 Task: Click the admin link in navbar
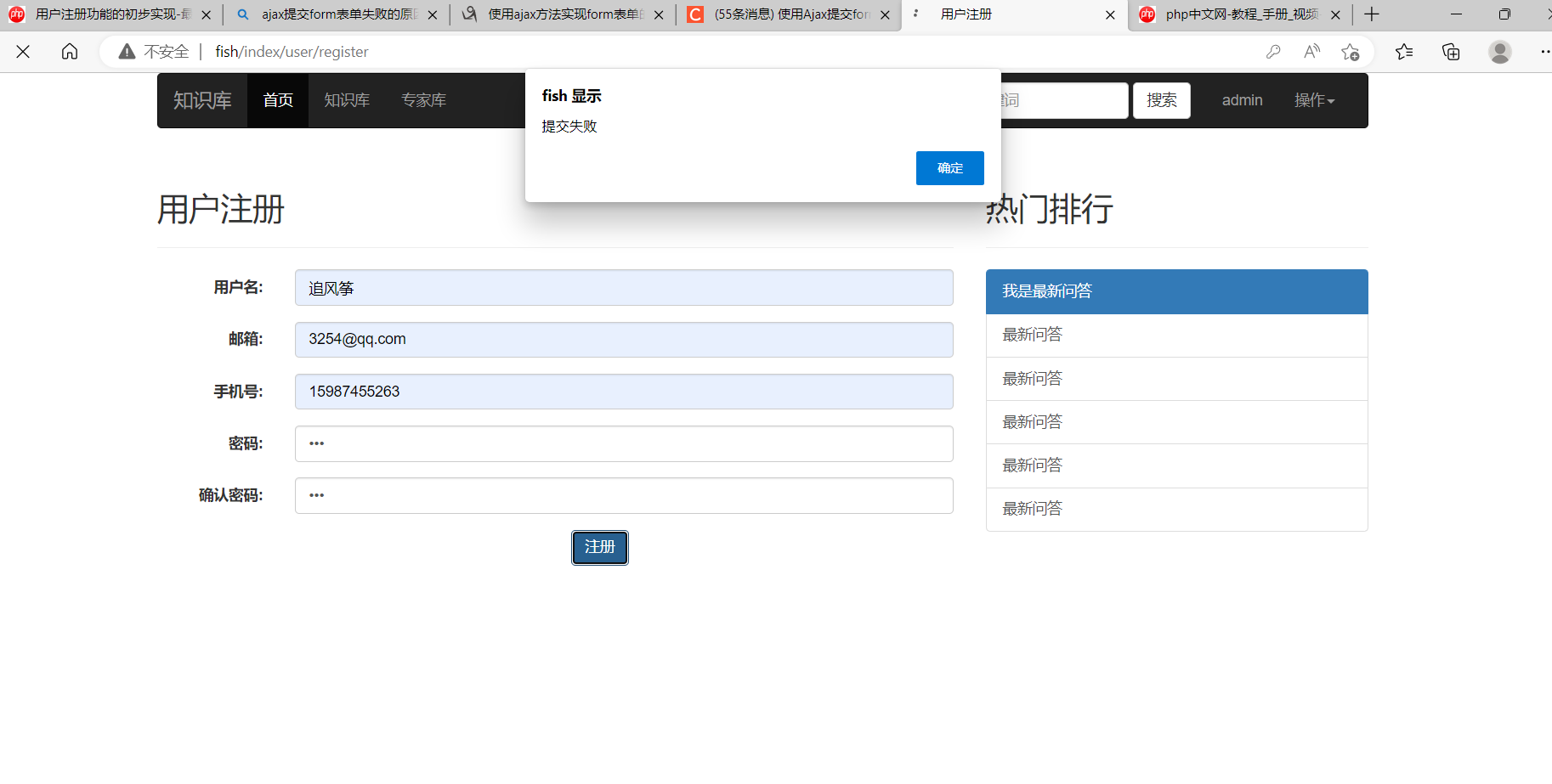click(x=1242, y=100)
